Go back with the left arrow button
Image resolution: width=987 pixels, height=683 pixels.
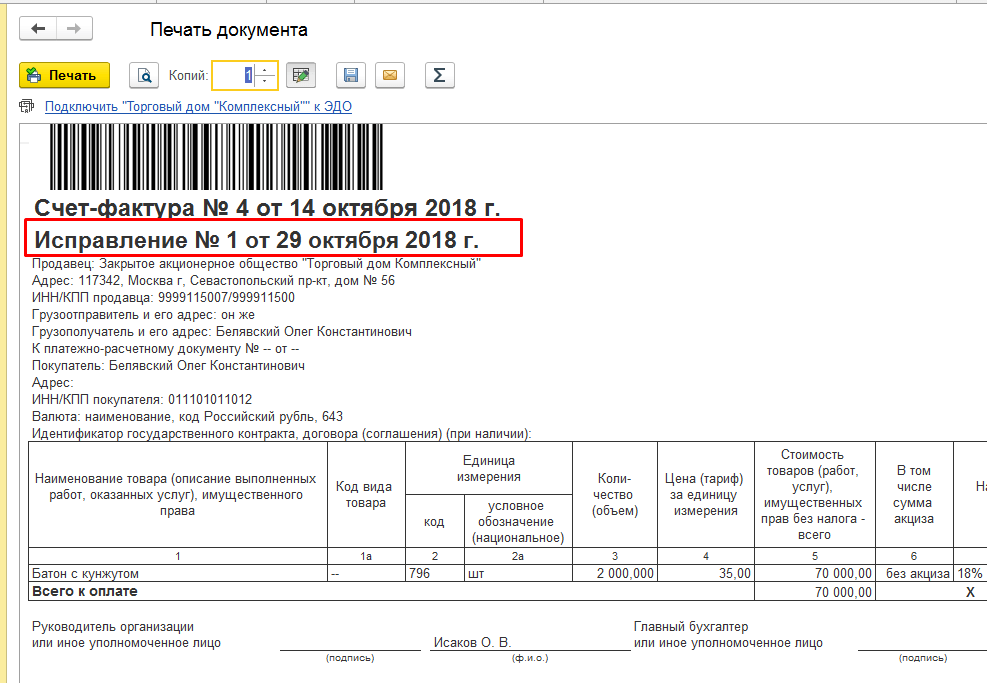38,29
